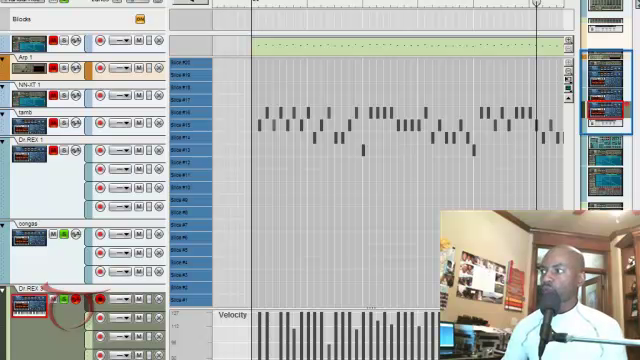Click the Slice #10 key row
Image resolution: width=640 pixels, height=360 pixels.
click(x=191, y=187)
